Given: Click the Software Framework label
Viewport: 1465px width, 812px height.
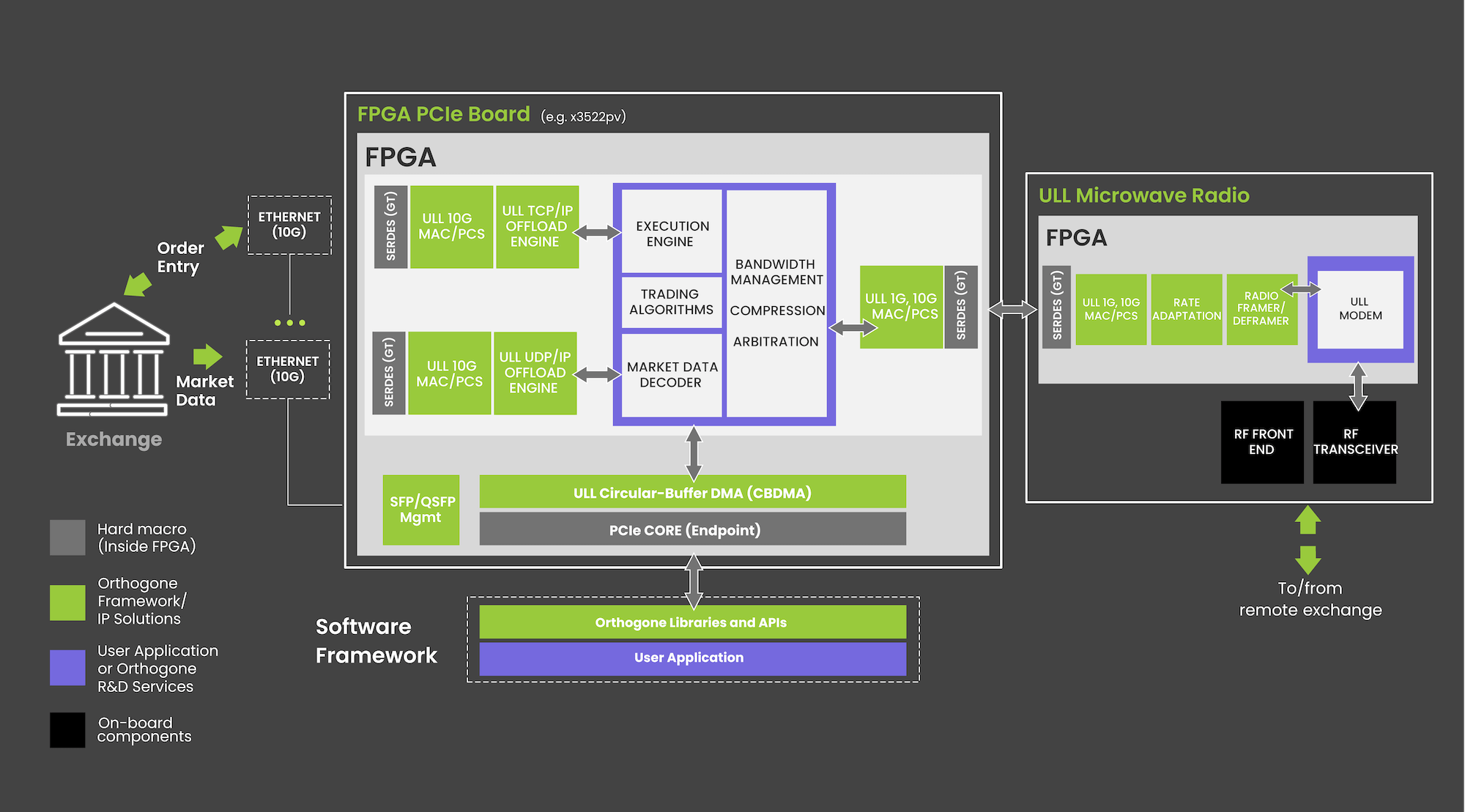Looking at the screenshot, I should [376, 641].
